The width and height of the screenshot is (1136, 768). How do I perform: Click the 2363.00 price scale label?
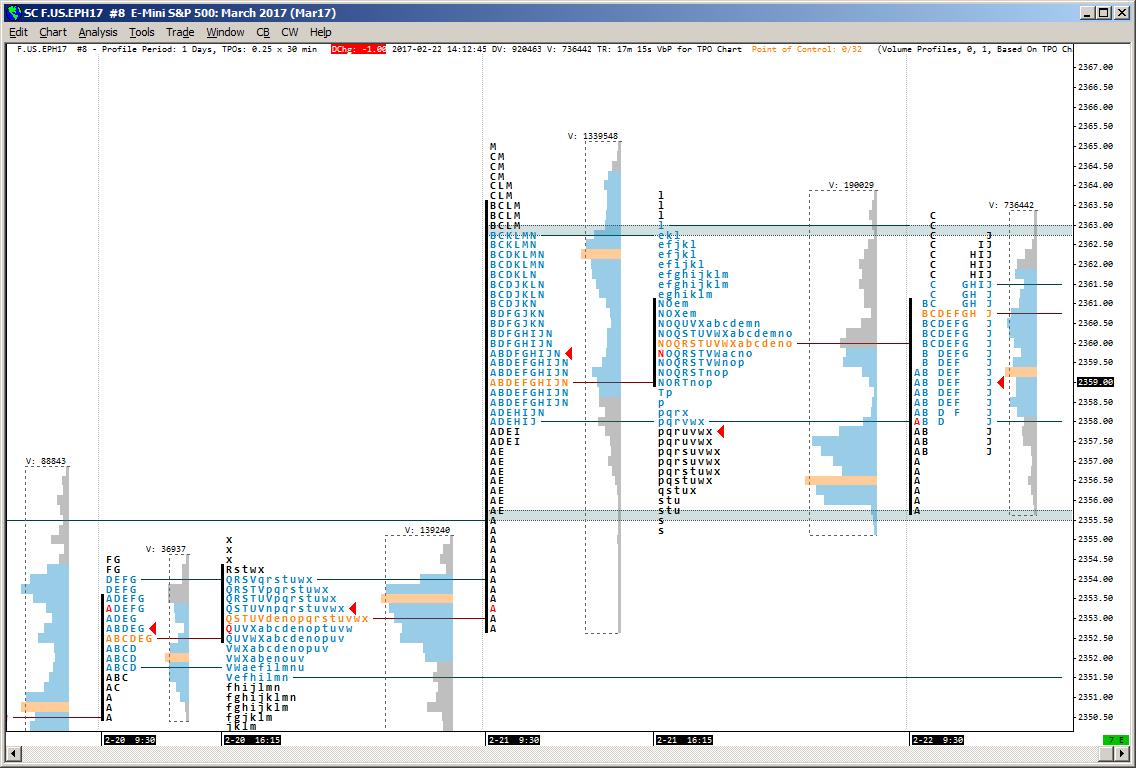pos(1096,225)
